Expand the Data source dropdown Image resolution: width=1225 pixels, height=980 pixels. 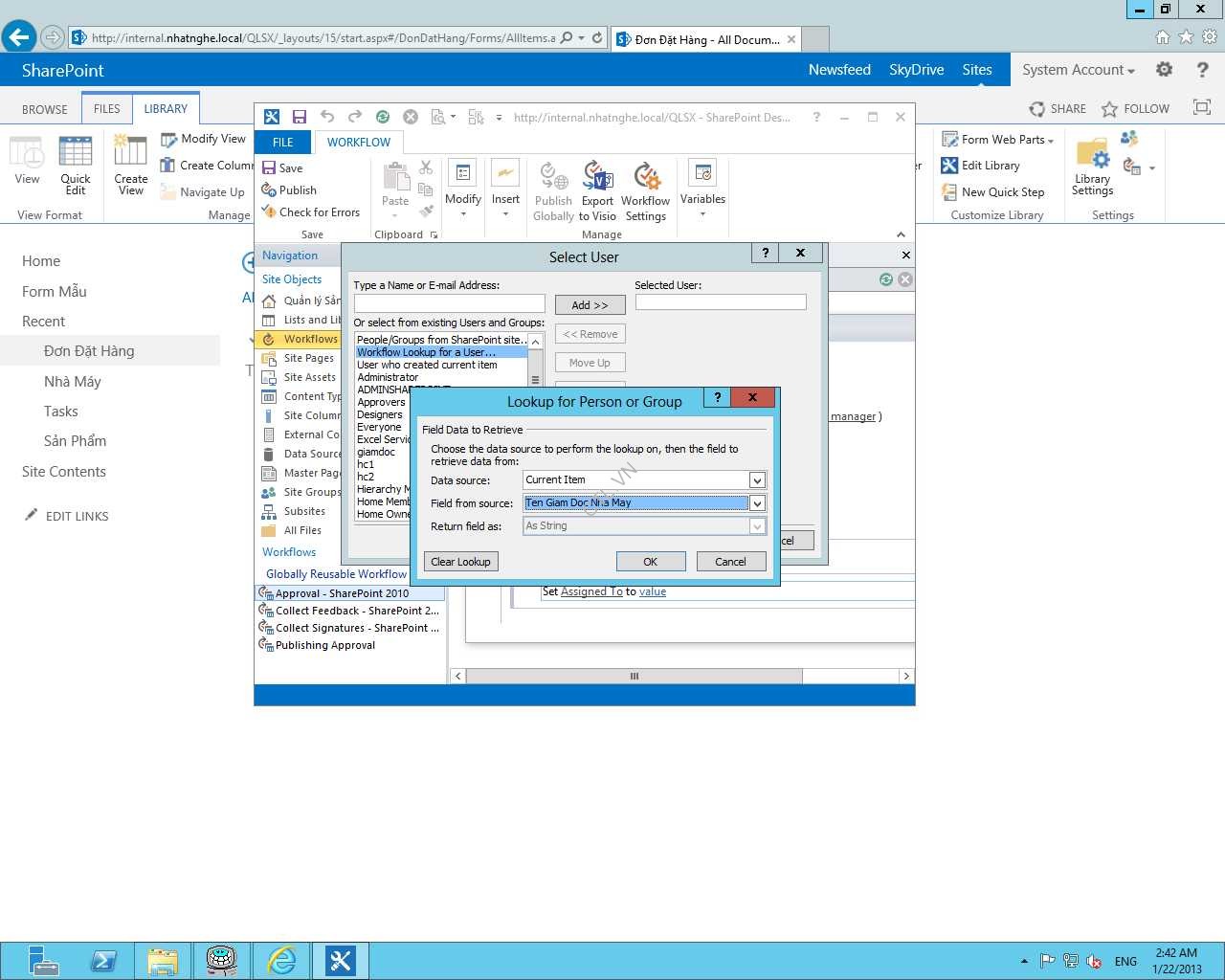tap(757, 480)
